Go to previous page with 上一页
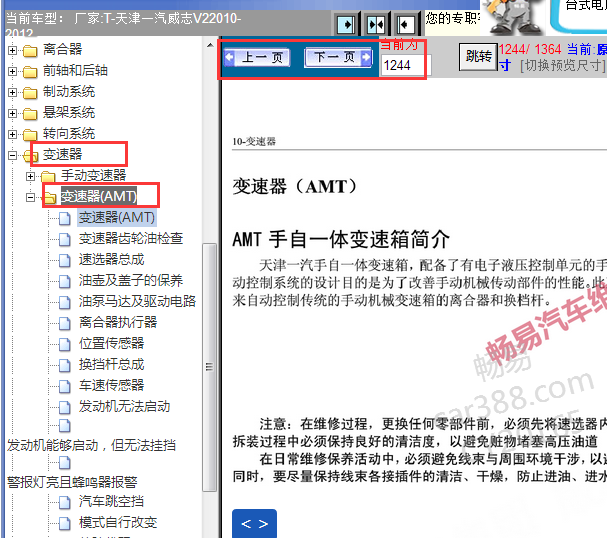Image resolution: width=607 pixels, height=538 pixels. 257,58
